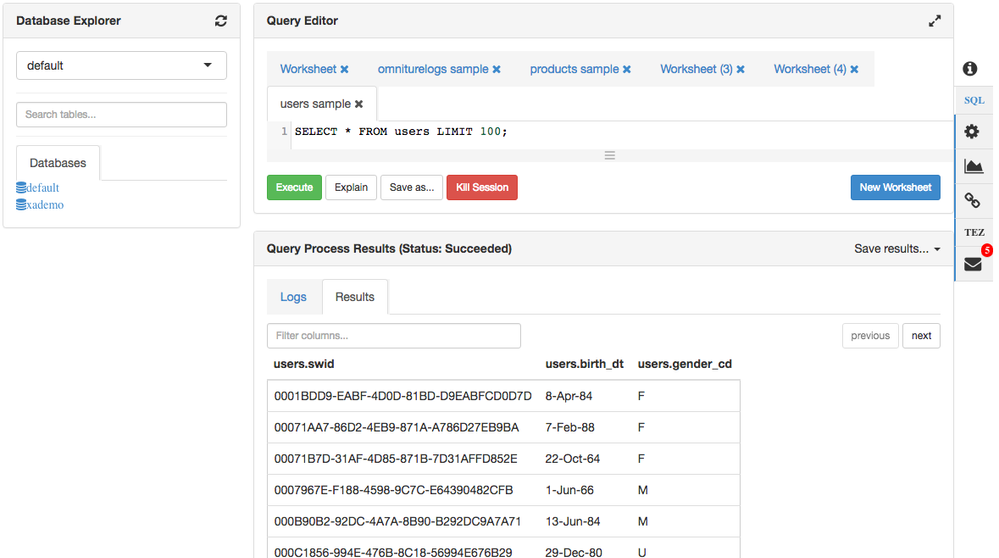999x558 pixels.
Task: Open the info panel icon
Action: (970, 69)
